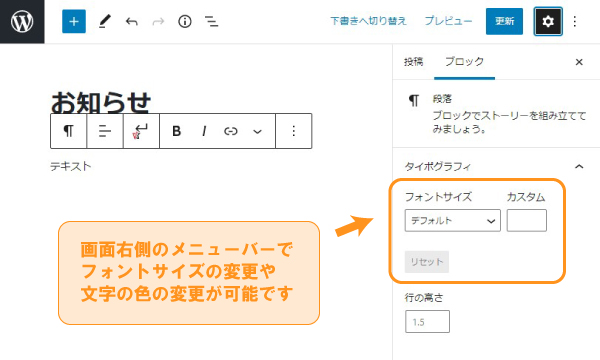Show more rich text controls chevron
Image resolution: width=600 pixels, height=360 pixels.
(x=258, y=132)
